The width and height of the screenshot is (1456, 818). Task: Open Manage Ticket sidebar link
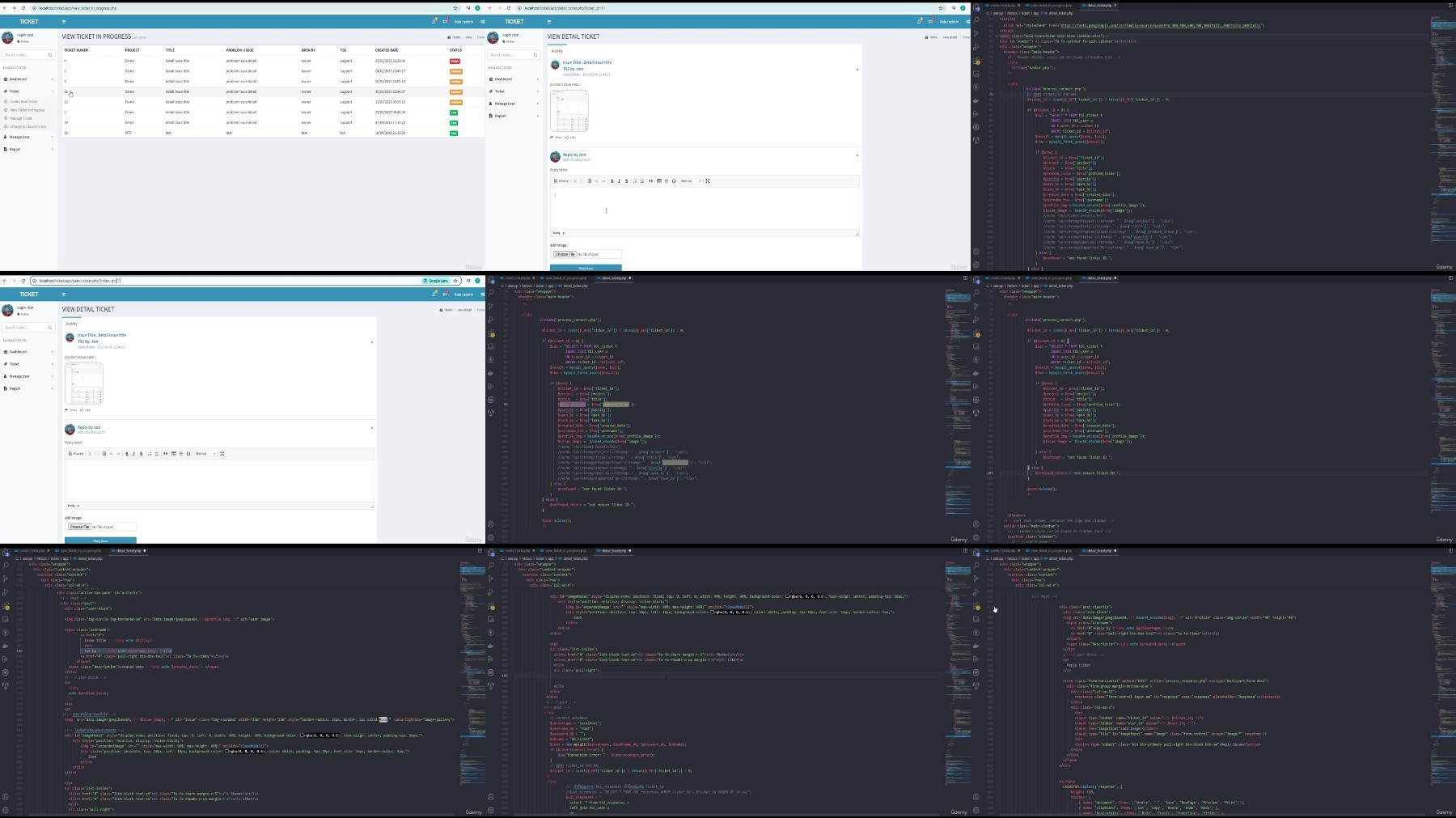click(20, 118)
